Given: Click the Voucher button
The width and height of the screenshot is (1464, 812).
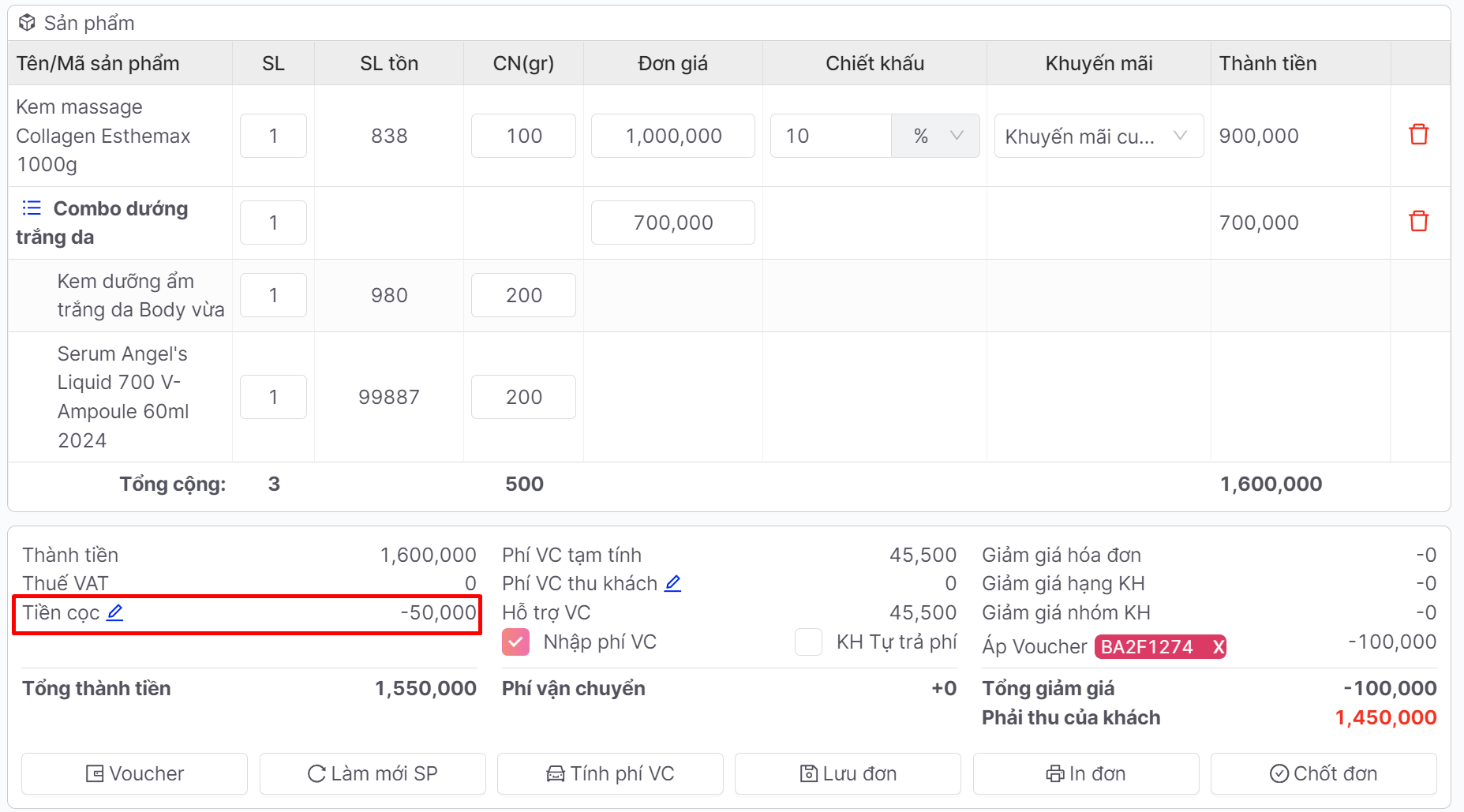Looking at the screenshot, I should [134, 773].
